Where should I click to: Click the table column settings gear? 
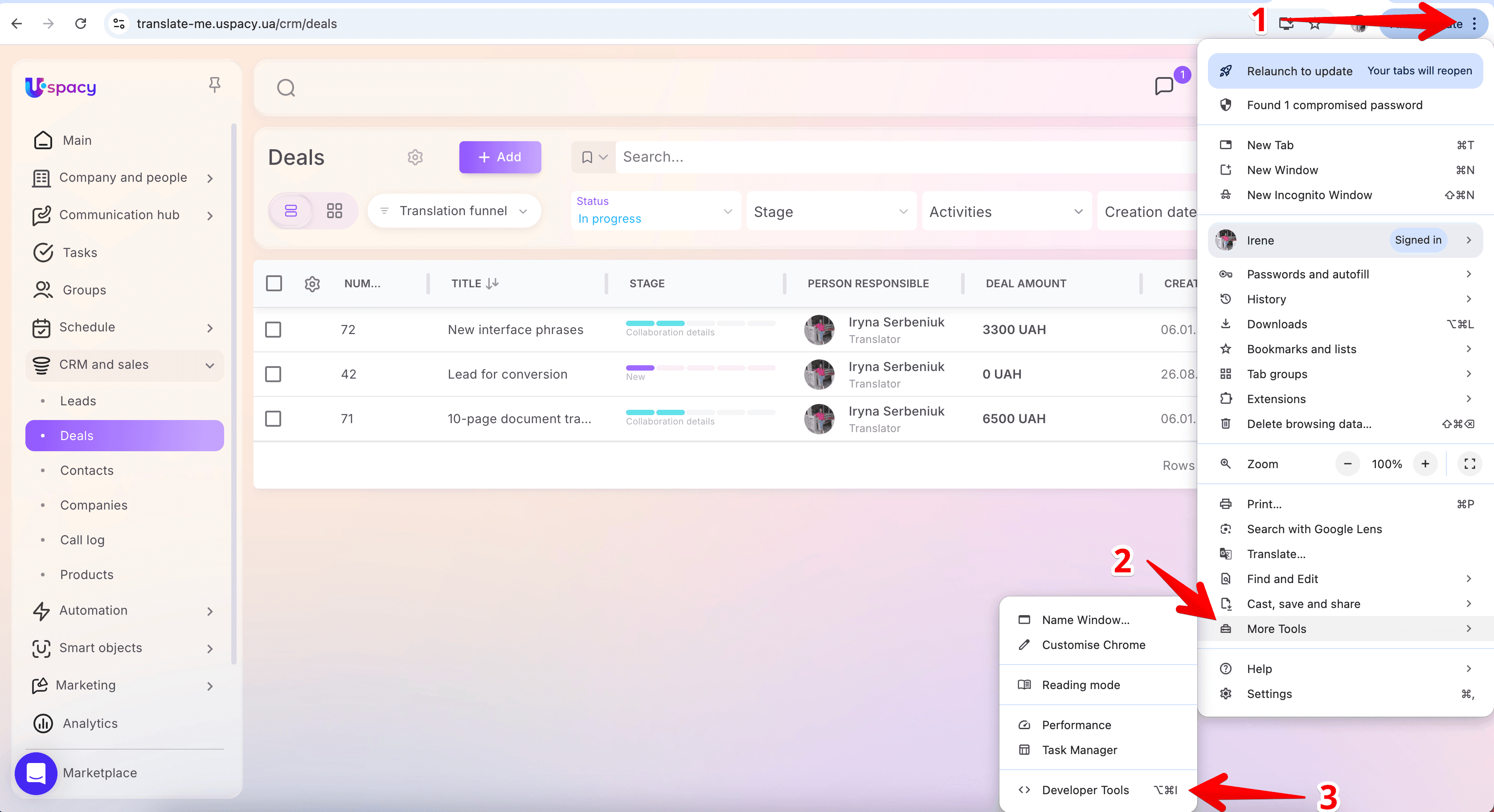click(312, 283)
